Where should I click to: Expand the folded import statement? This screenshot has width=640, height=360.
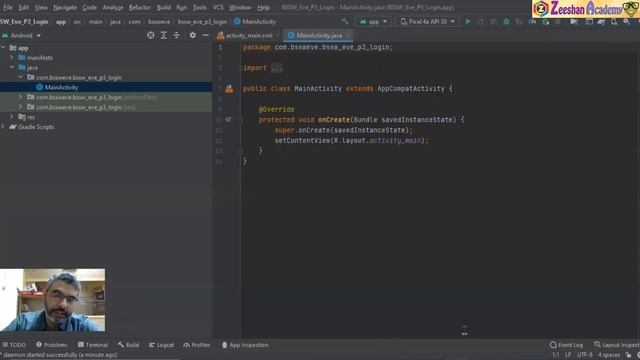pos(276,68)
